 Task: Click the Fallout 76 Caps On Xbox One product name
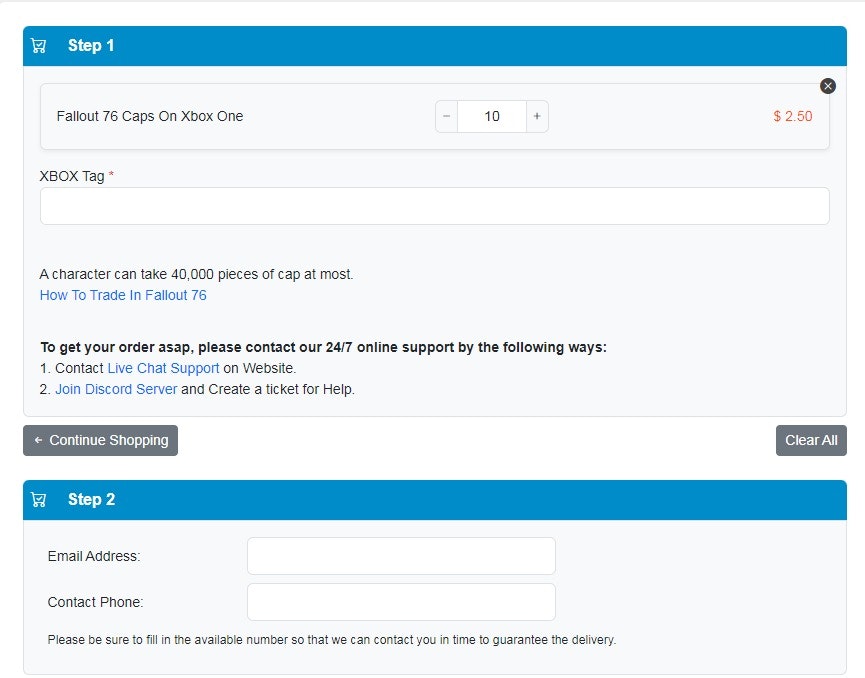(x=150, y=116)
